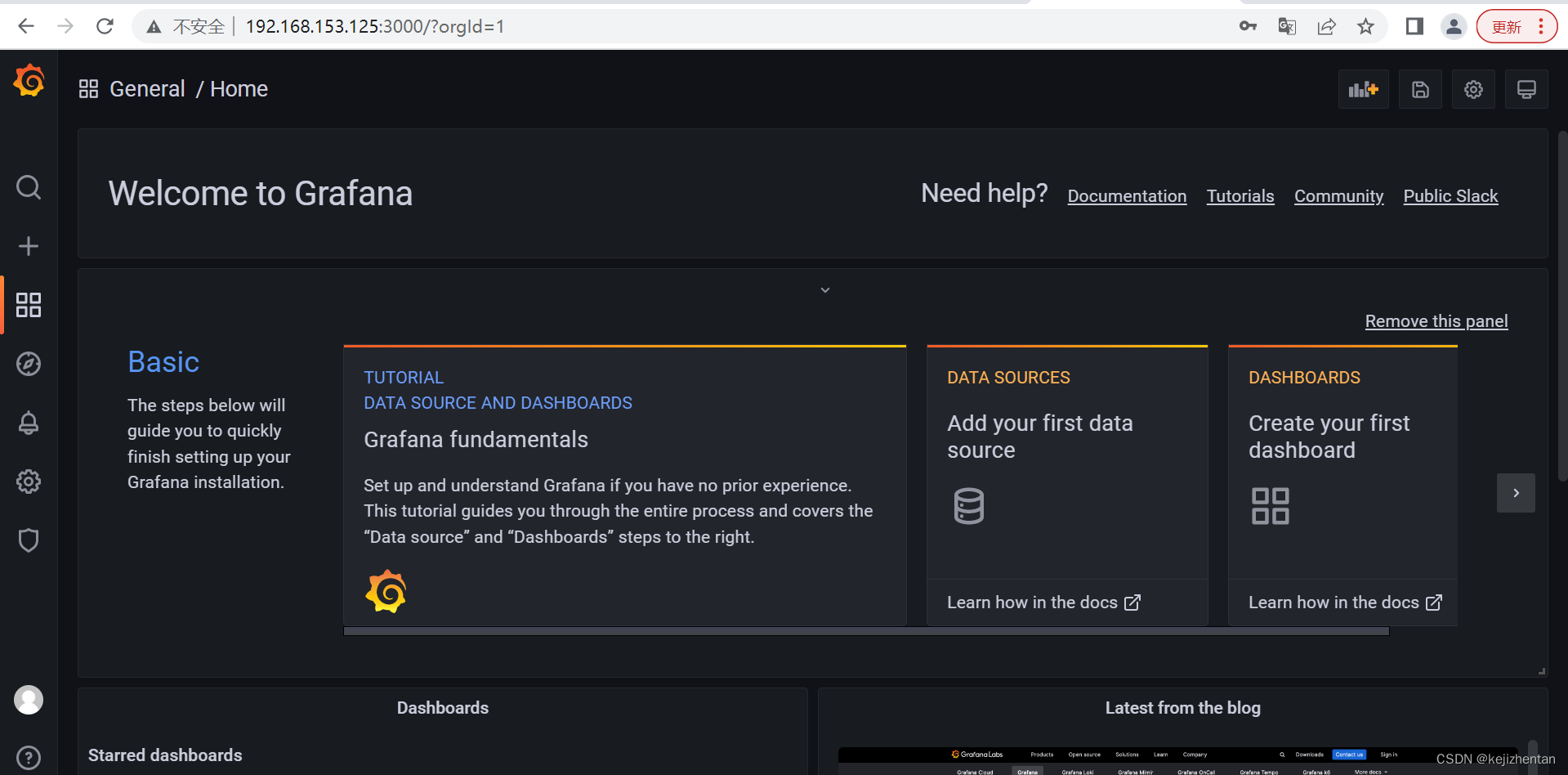Open the Dashboards four-squares sidebar icon
Image resolution: width=1568 pixels, height=775 pixels.
pyautogui.click(x=29, y=305)
